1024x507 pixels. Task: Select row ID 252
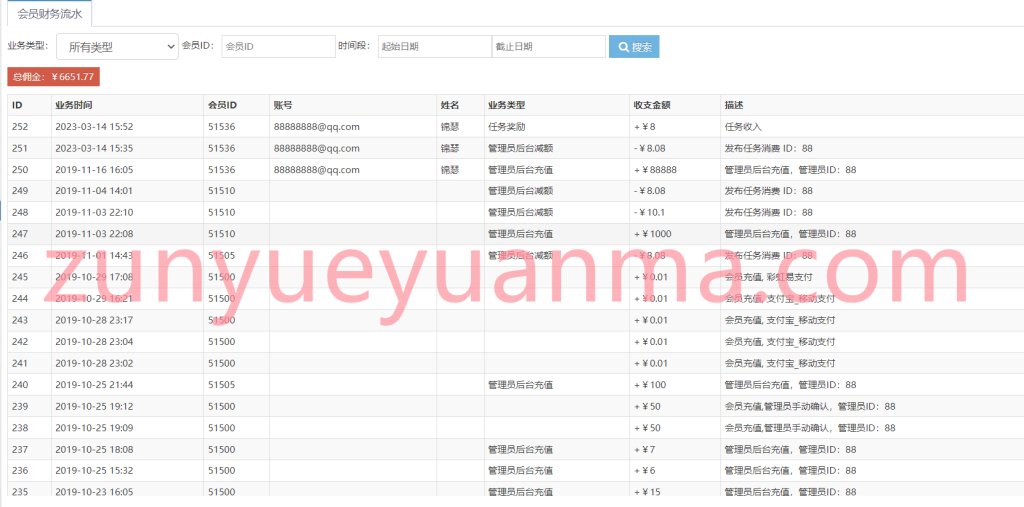[x=20, y=127]
